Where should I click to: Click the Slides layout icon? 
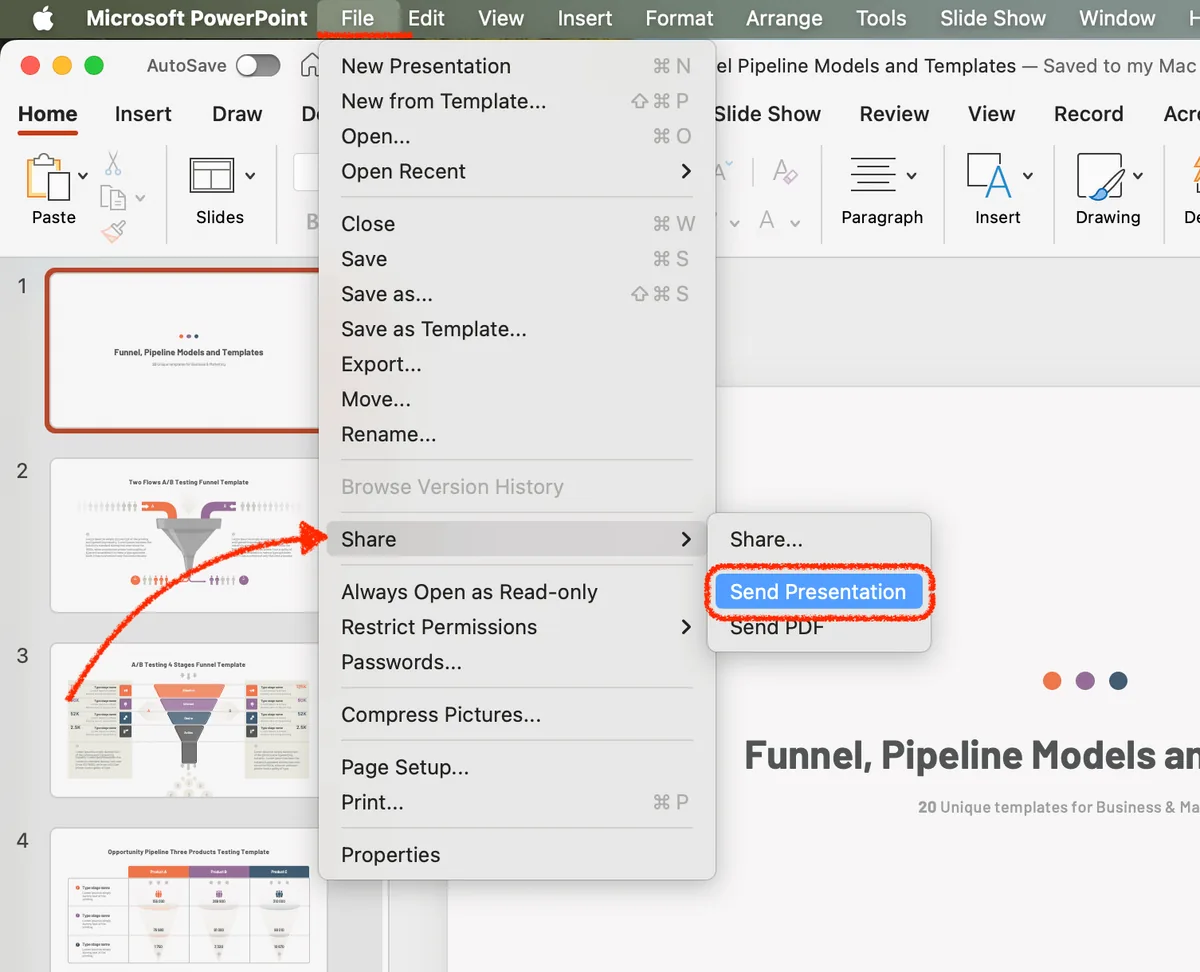pyautogui.click(x=212, y=175)
